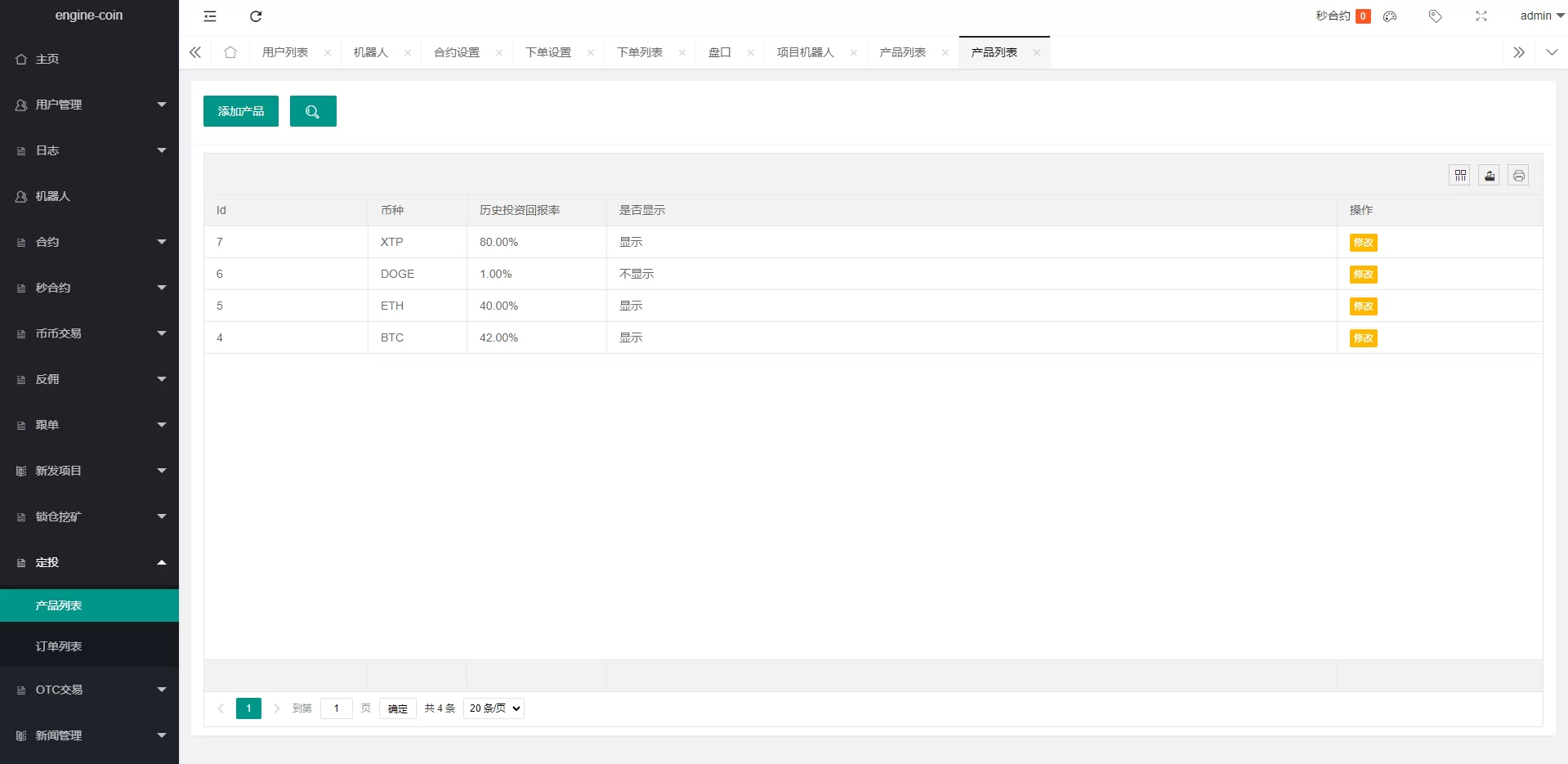
Task: Open the table column filter icon
Action: click(x=1459, y=176)
